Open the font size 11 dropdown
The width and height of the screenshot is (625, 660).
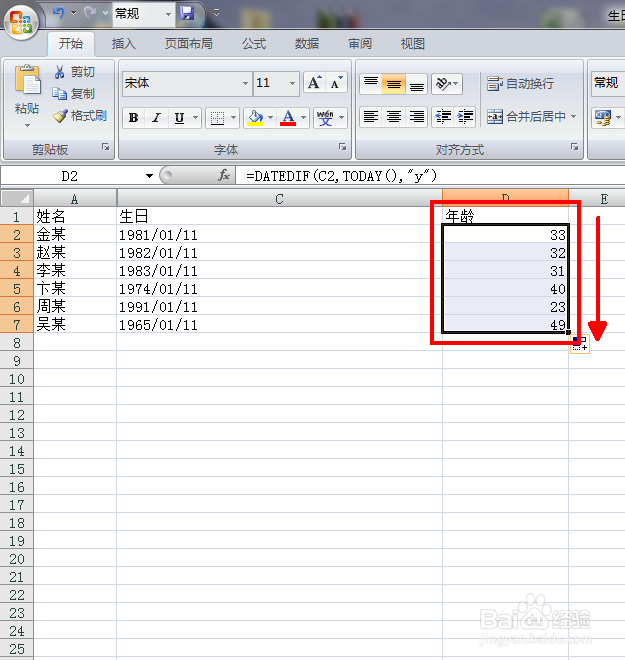292,83
